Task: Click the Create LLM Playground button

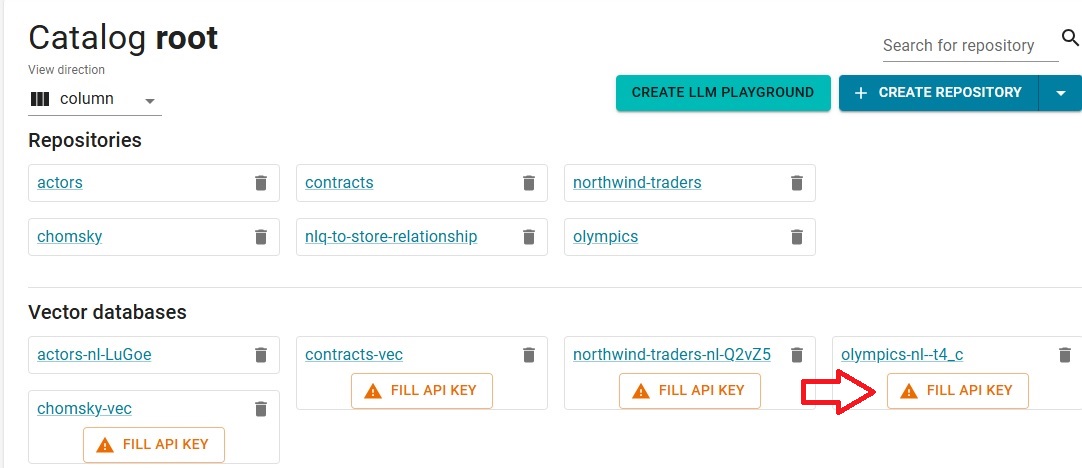Action: [x=723, y=92]
